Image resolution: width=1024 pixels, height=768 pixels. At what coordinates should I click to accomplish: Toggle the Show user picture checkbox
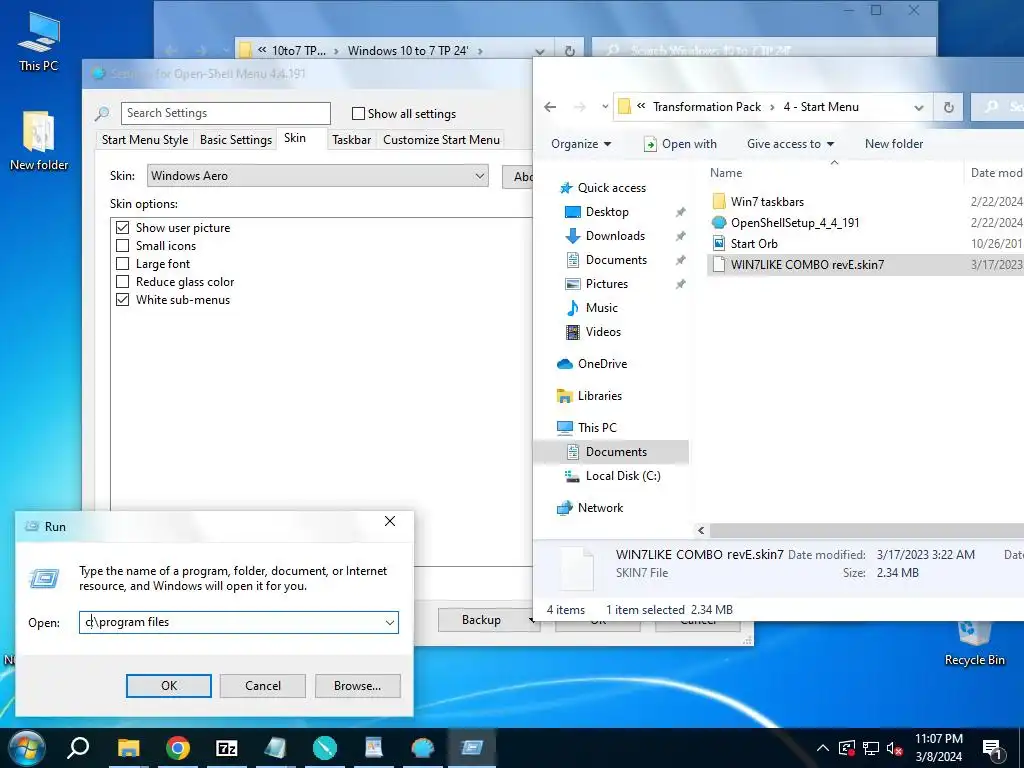122,228
